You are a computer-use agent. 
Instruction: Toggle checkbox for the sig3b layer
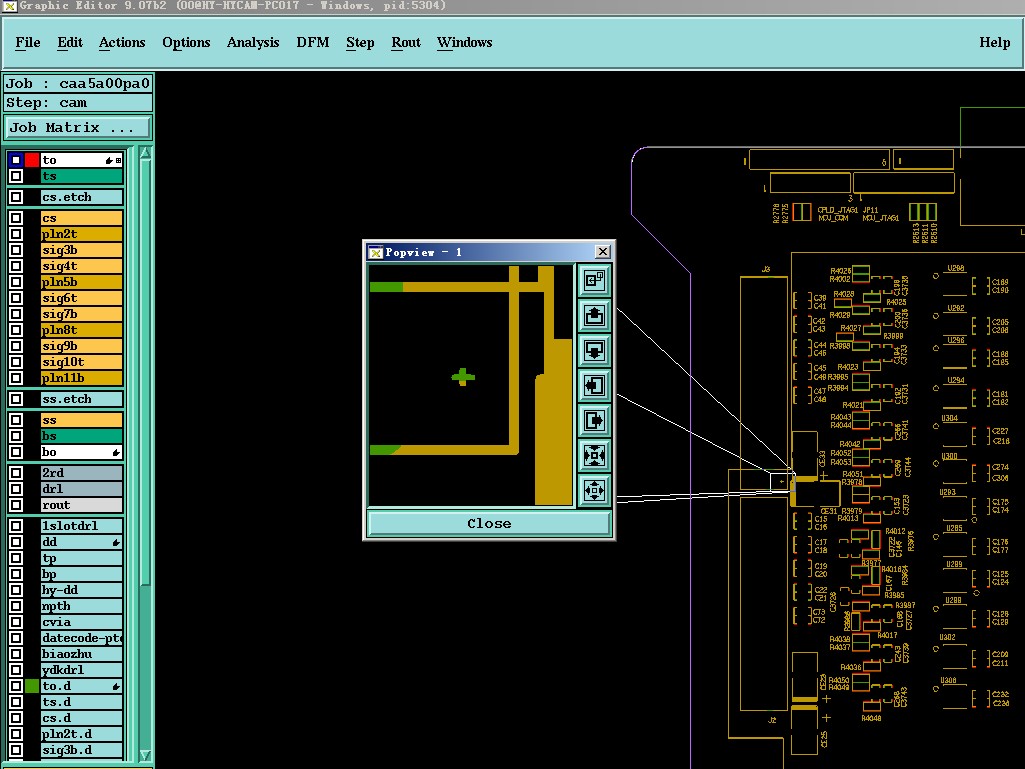pos(16,250)
